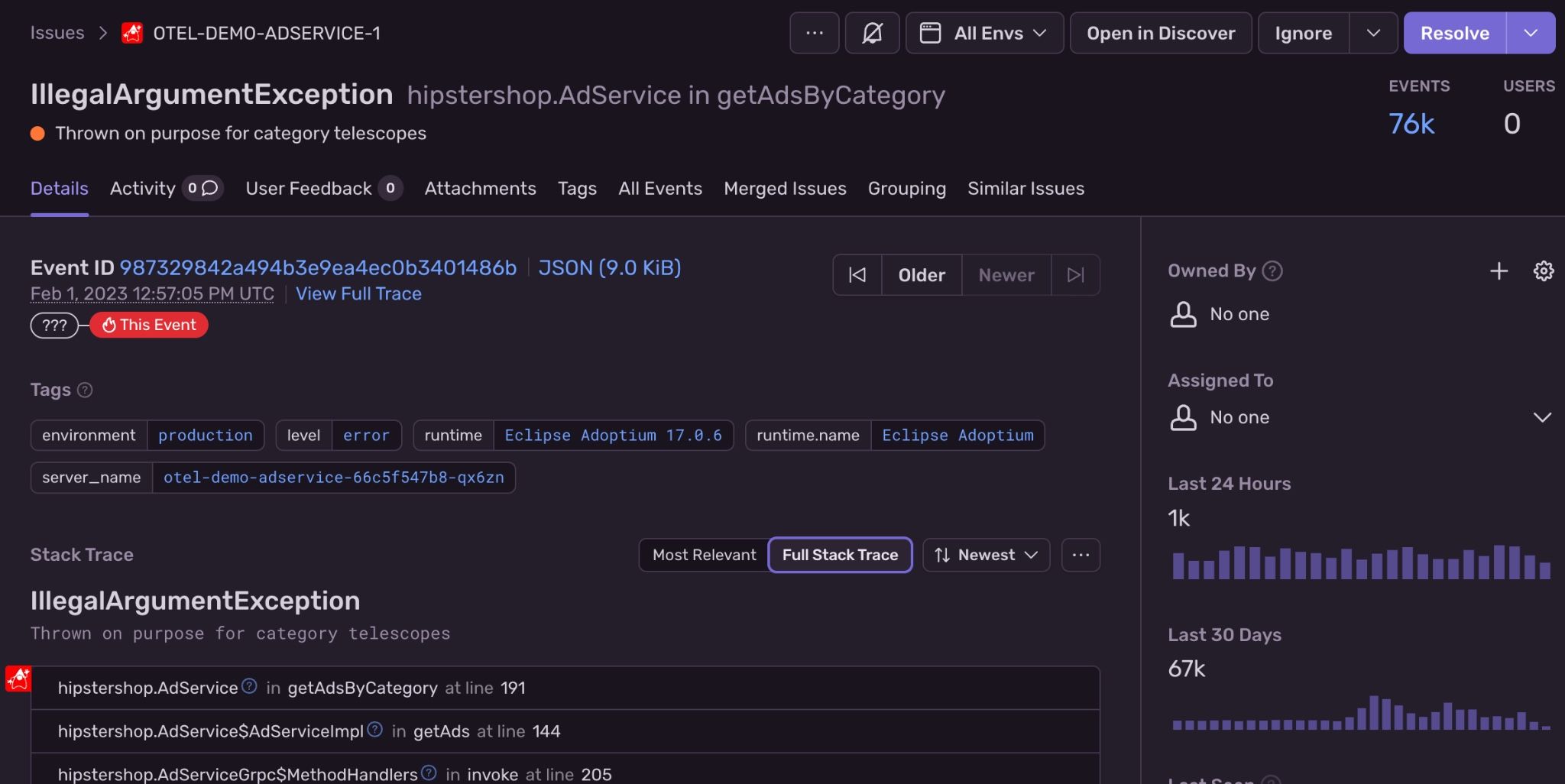
Task: Expand hipstershop.AdService getAdsByCategory frame
Action: pyautogui.click(x=565, y=688)
